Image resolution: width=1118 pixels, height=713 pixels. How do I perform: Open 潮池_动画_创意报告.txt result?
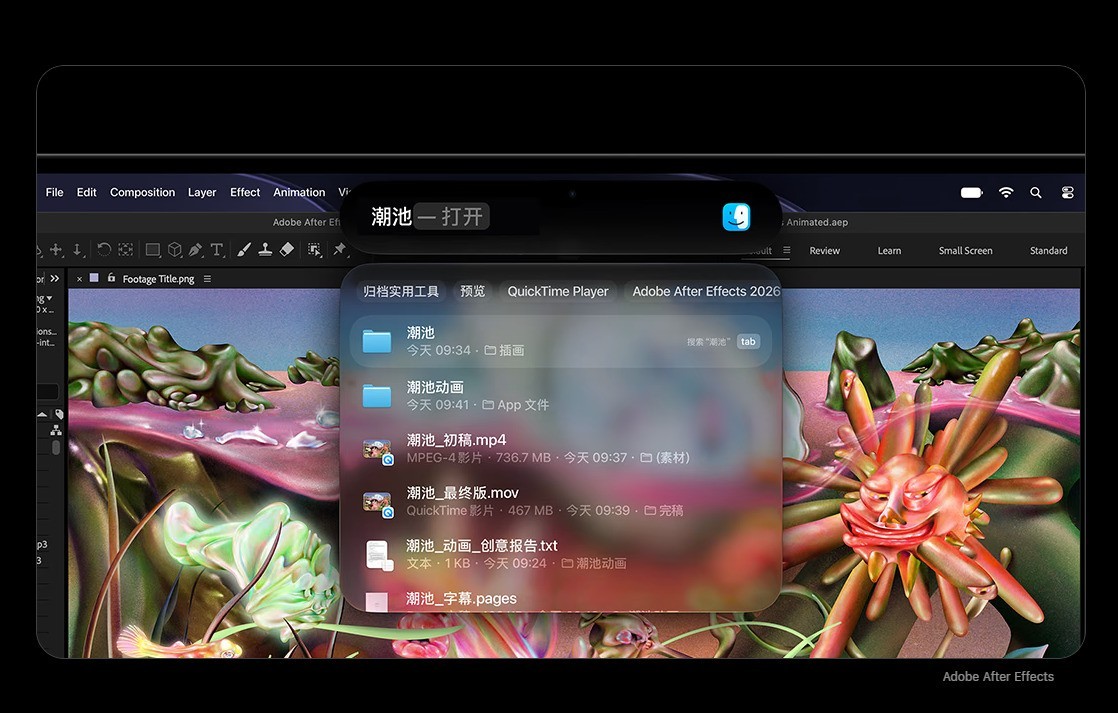pyautogui.click(x=561, y=554)
